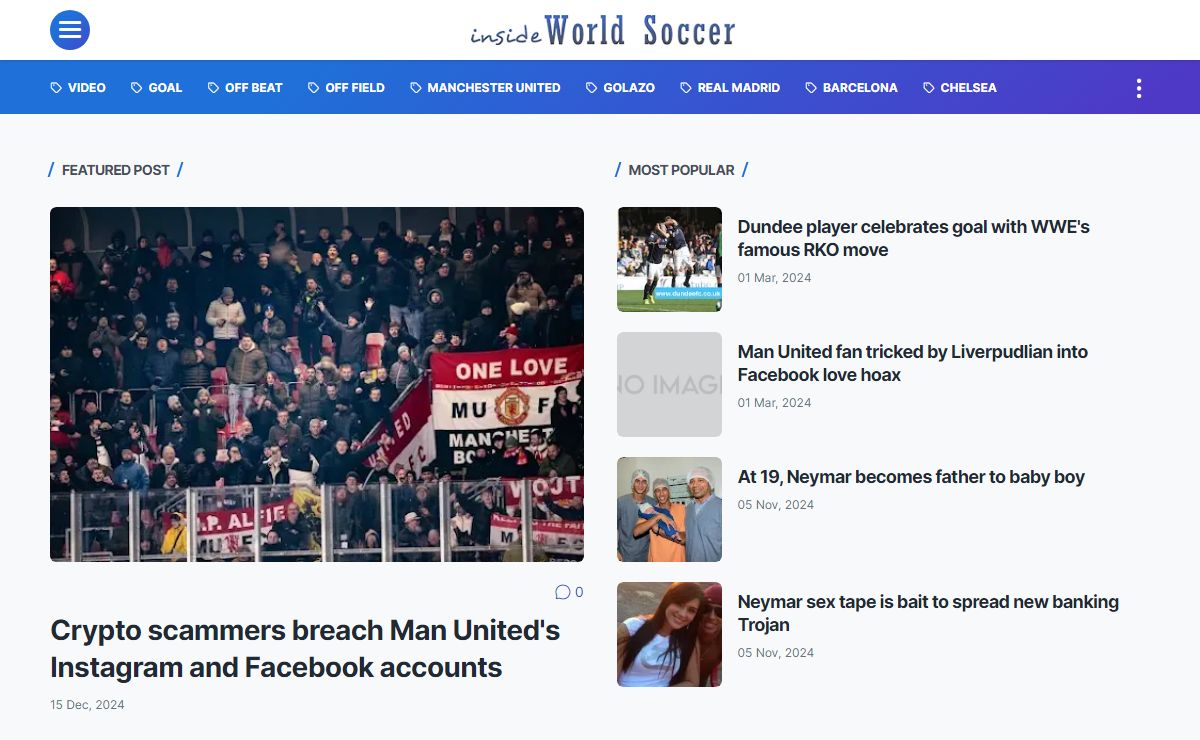Click the featured Man United fans photo

[x=317, y=384]
